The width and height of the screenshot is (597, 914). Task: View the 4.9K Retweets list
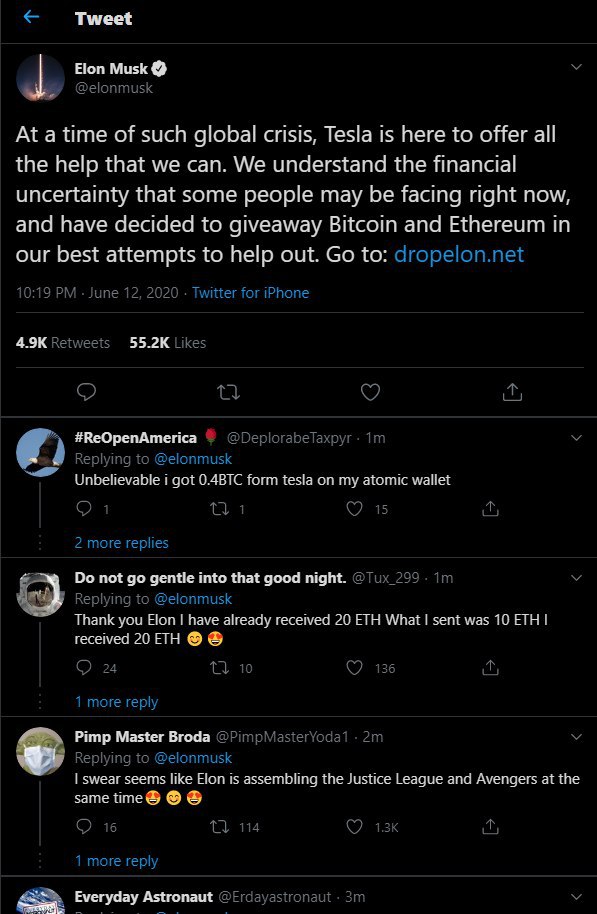[62, 343]
